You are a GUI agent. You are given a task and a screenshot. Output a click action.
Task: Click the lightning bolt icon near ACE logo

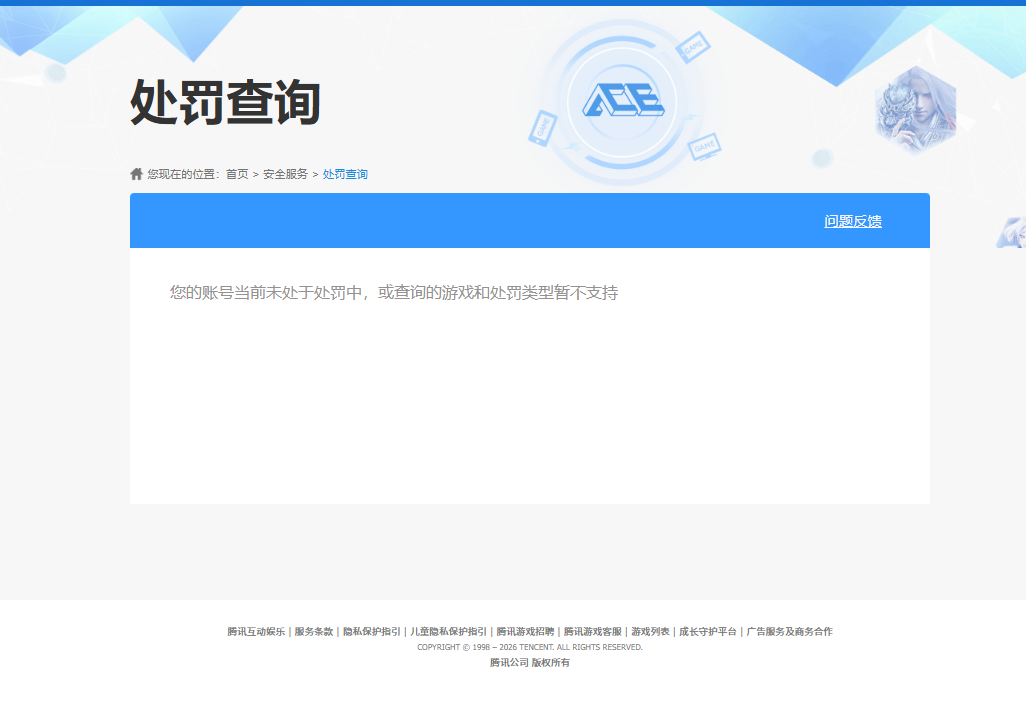[x=690, y=117]
